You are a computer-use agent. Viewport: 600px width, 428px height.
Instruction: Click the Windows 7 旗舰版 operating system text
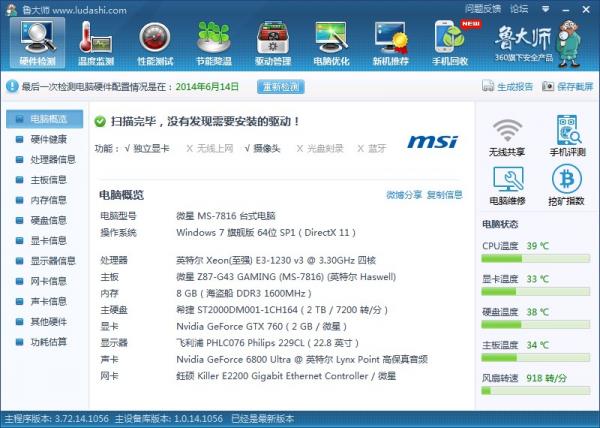pyautogui.click(x=266, y=233)
